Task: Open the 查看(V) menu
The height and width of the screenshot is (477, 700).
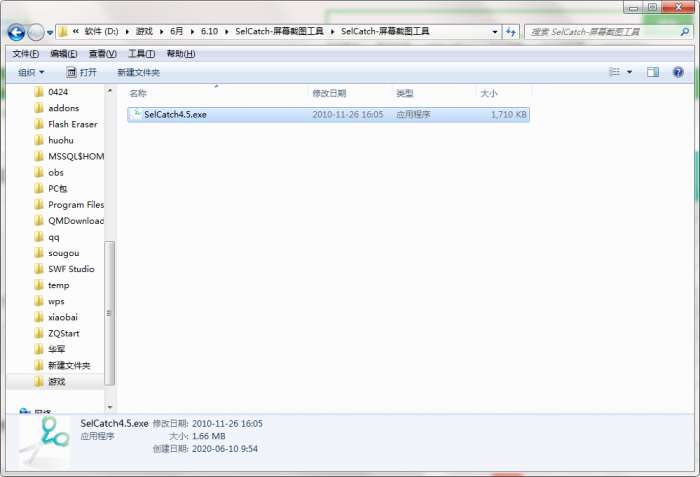Action: 103,54
